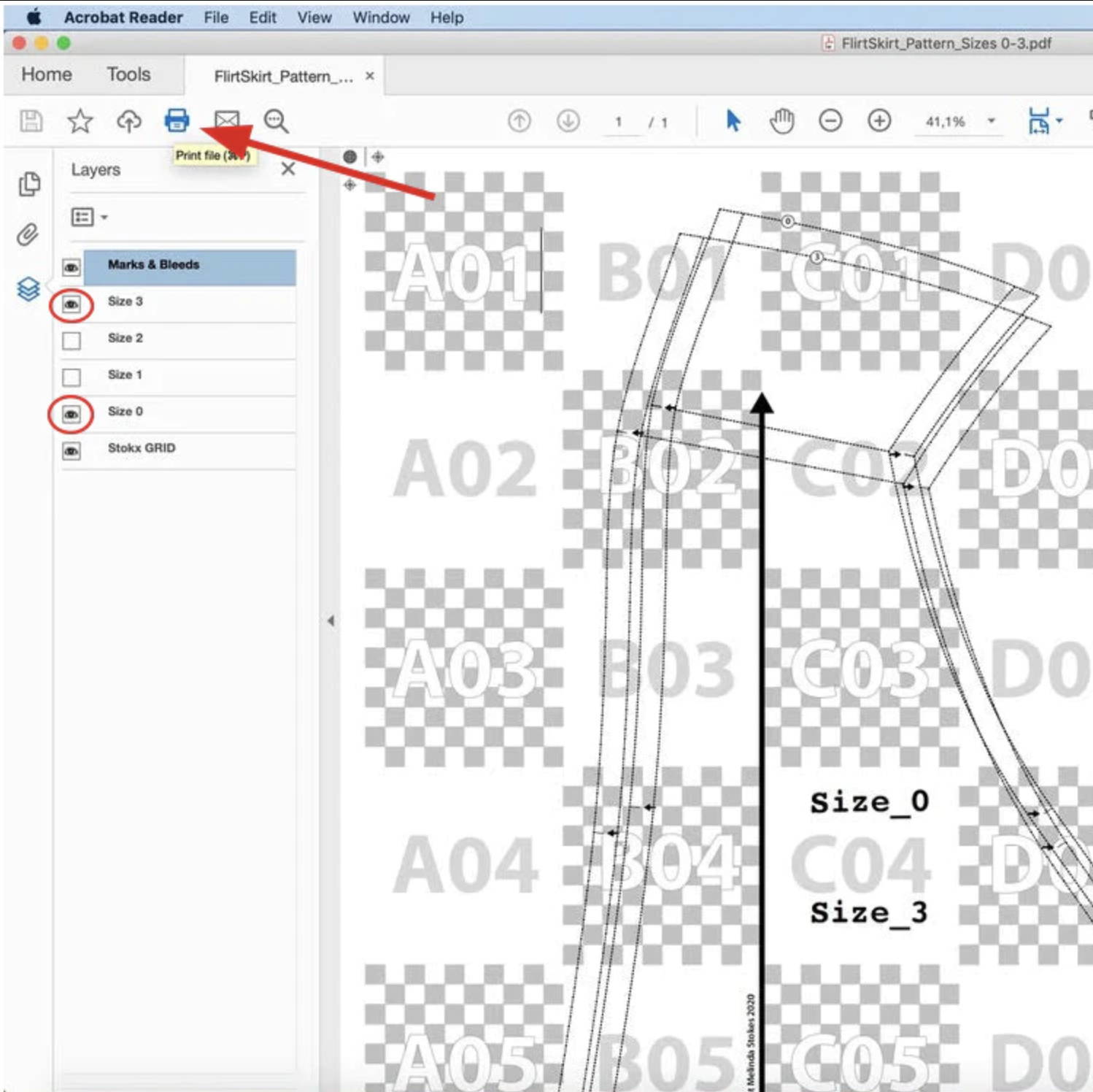The height and width of the screenshot is (1092, 1093).
Task: Click the page number field
Action: (x=619, y=122)
